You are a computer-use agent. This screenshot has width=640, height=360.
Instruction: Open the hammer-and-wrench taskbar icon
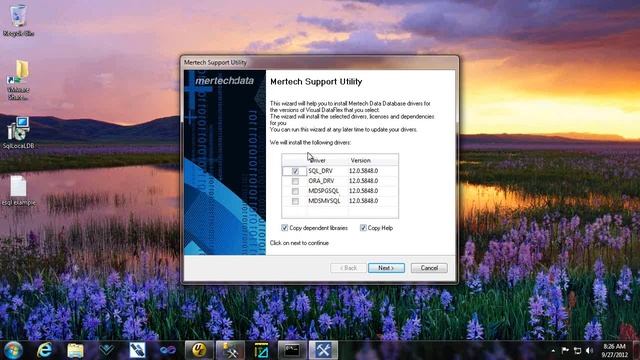[230, 350]
